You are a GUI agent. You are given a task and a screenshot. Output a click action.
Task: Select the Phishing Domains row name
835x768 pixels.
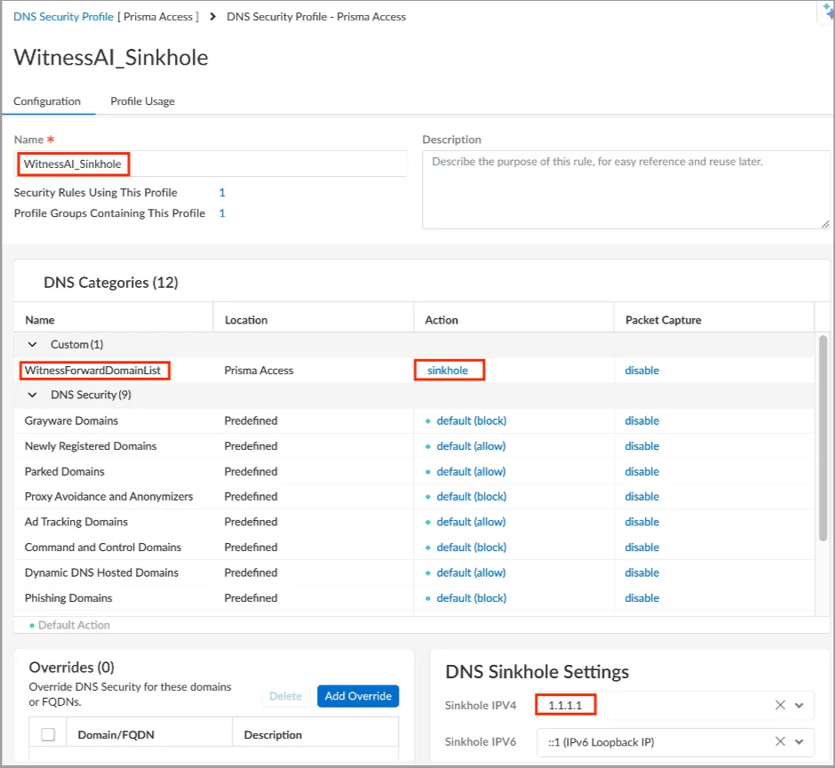68,598
